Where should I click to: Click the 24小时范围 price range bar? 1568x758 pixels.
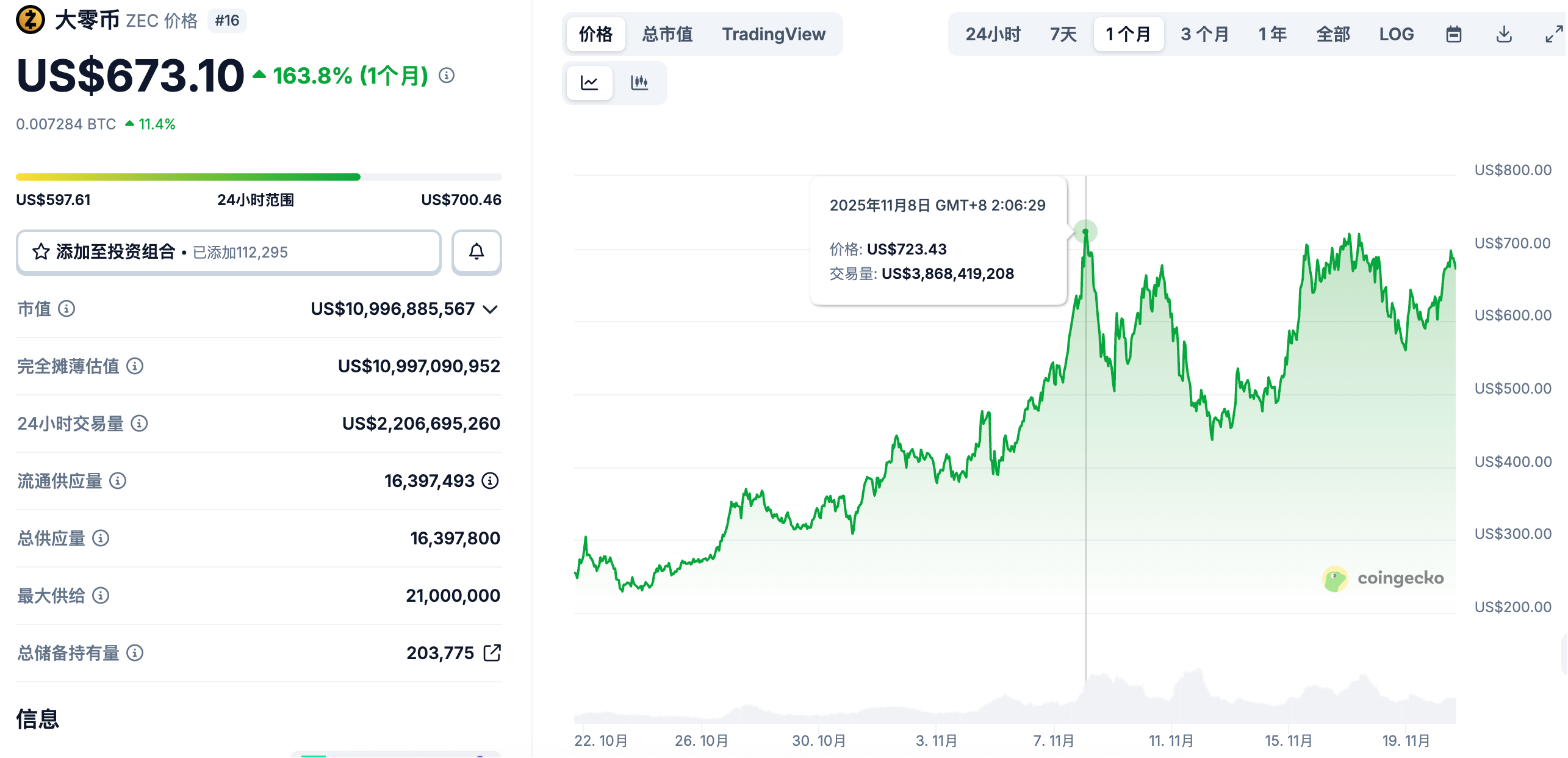259,177
